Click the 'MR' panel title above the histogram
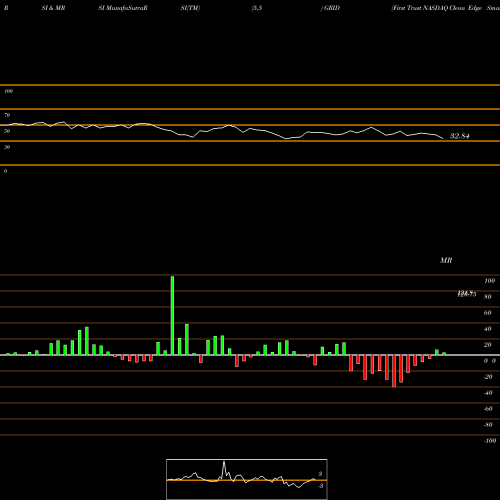This screenshot has width=500, height=500. tap(446, 260)
